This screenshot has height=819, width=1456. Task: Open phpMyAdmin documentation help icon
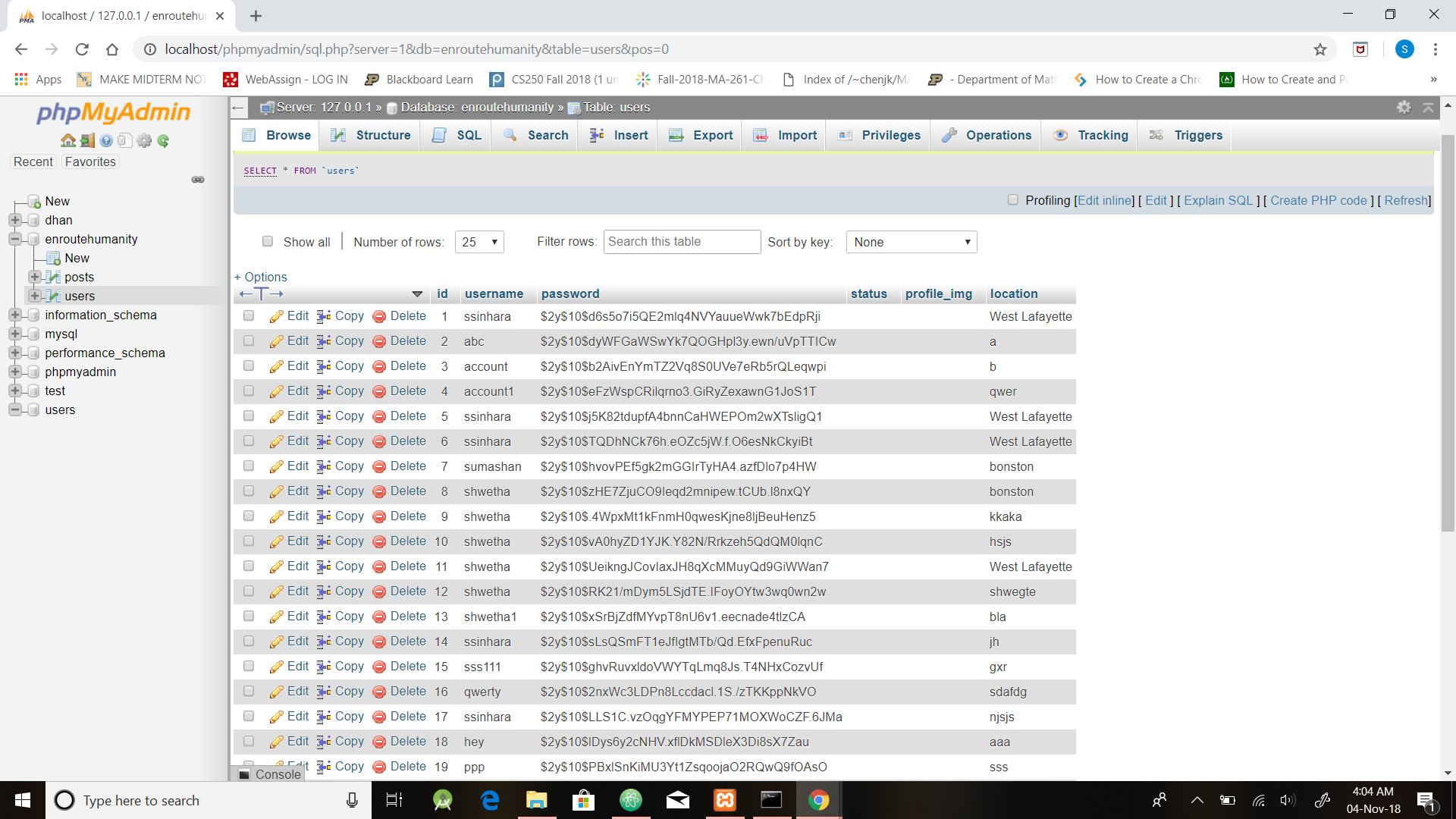pos(106,140)
